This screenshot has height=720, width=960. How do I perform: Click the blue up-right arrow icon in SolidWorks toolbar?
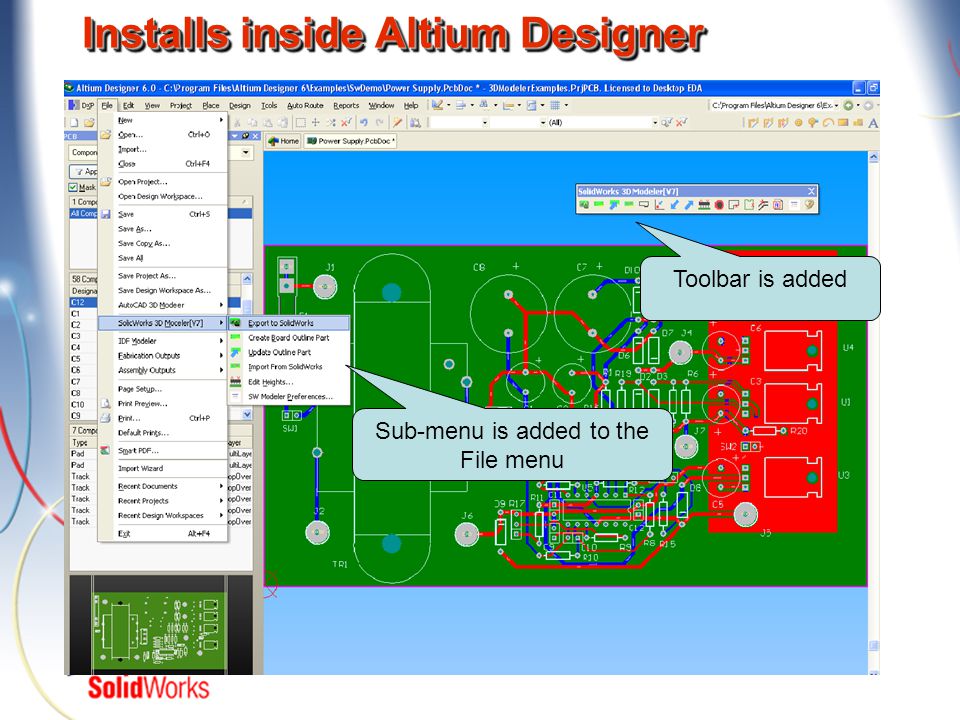689,204
